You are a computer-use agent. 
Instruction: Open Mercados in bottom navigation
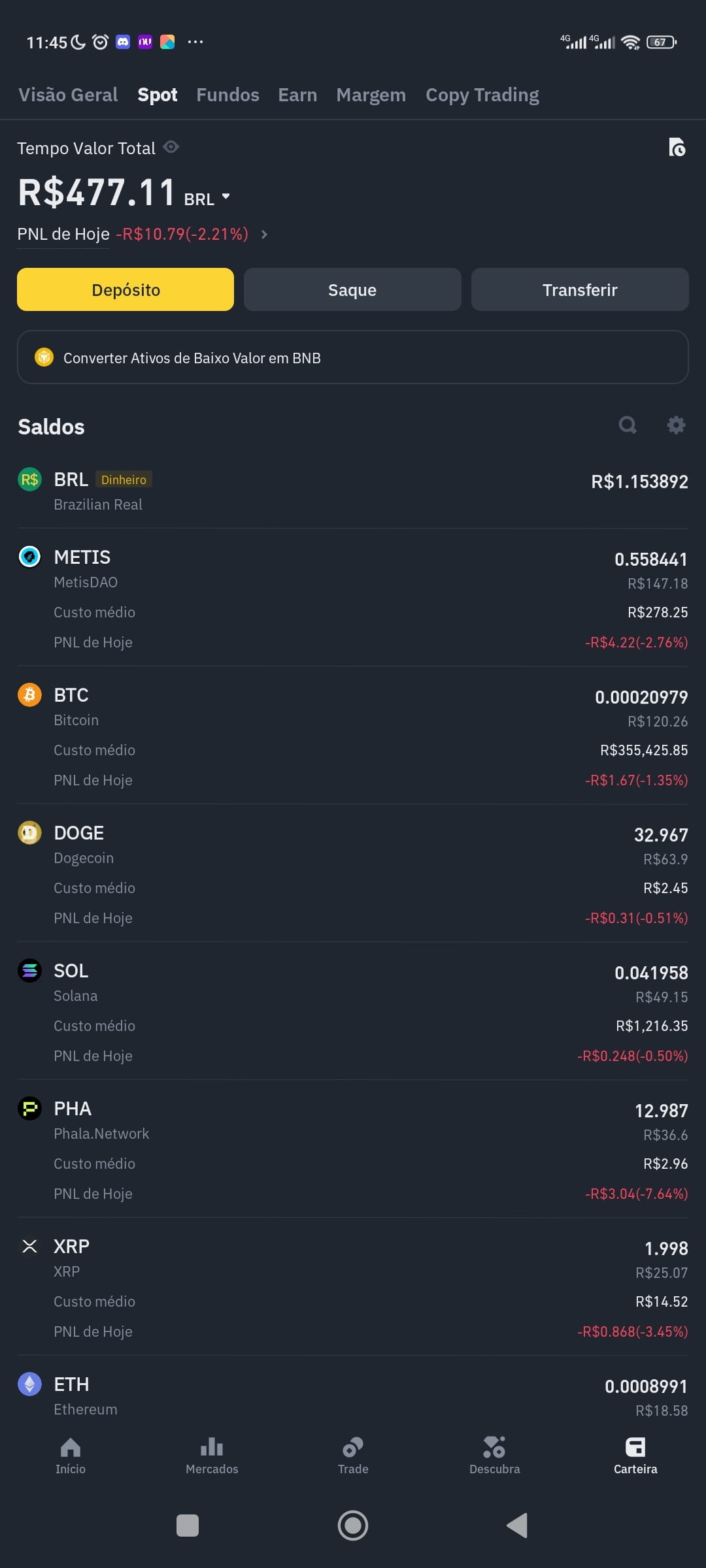pyautogui.click(x=212, y=1456)
